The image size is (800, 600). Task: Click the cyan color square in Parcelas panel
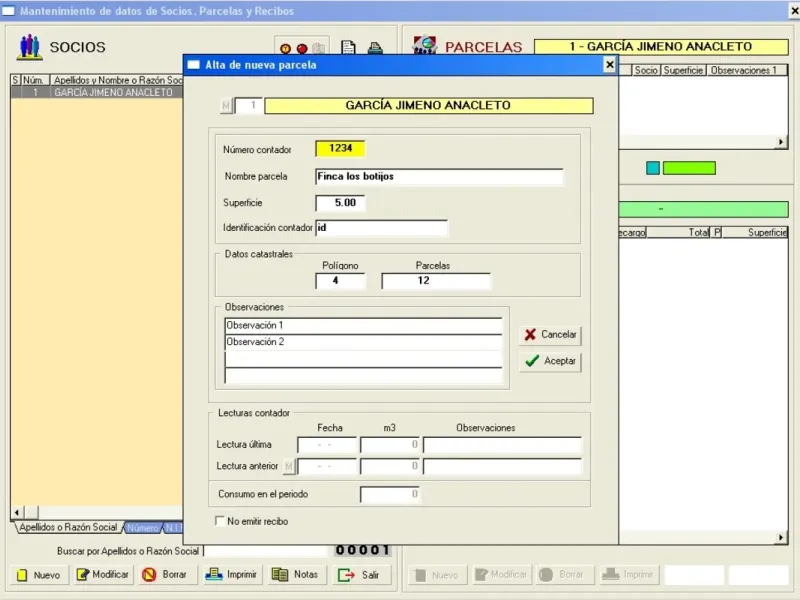[x=653, y=168]
